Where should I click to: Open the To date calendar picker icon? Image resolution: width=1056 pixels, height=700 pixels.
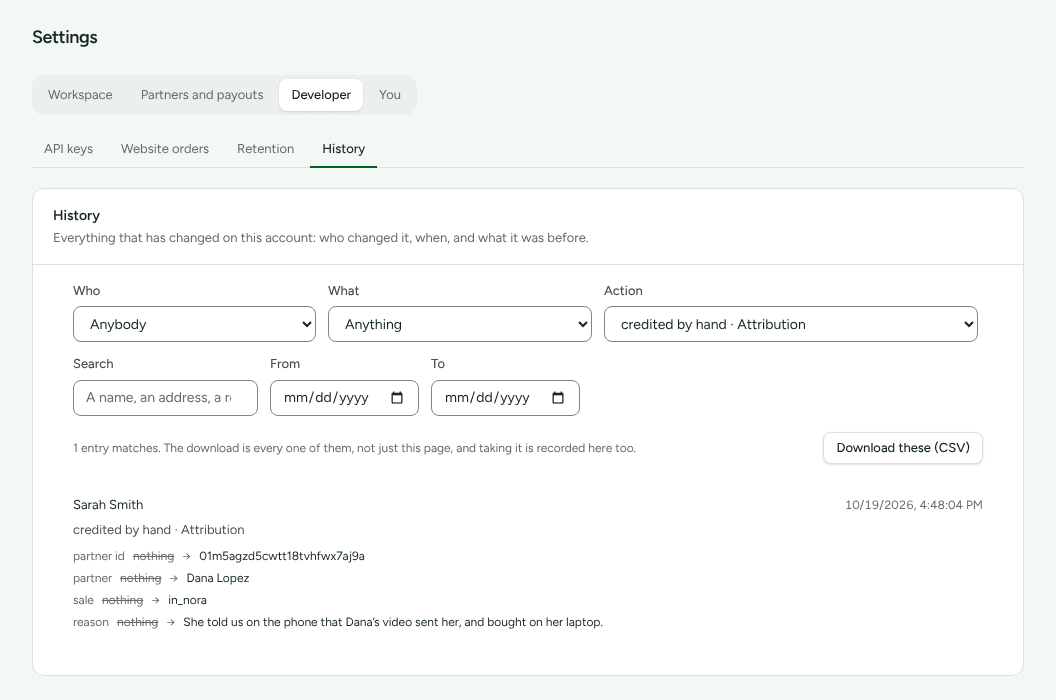tap(558, 397)
